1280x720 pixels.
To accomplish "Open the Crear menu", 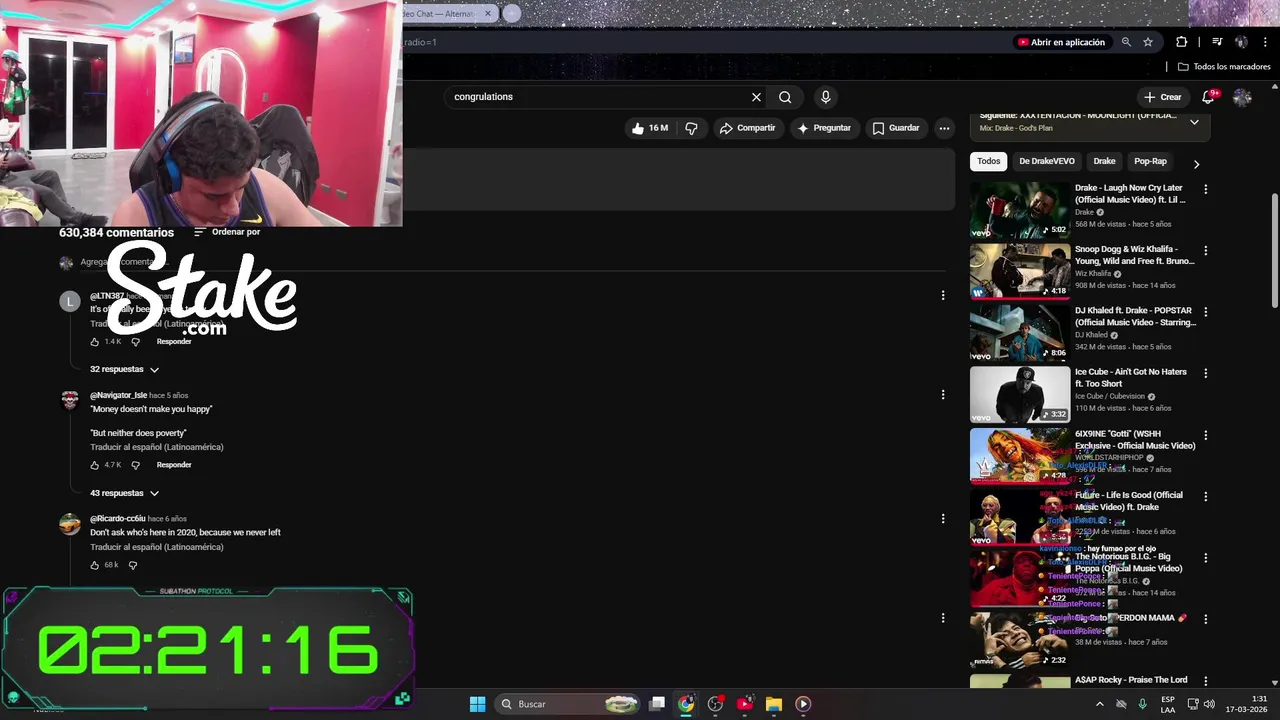I will (x=1163, y=97).
